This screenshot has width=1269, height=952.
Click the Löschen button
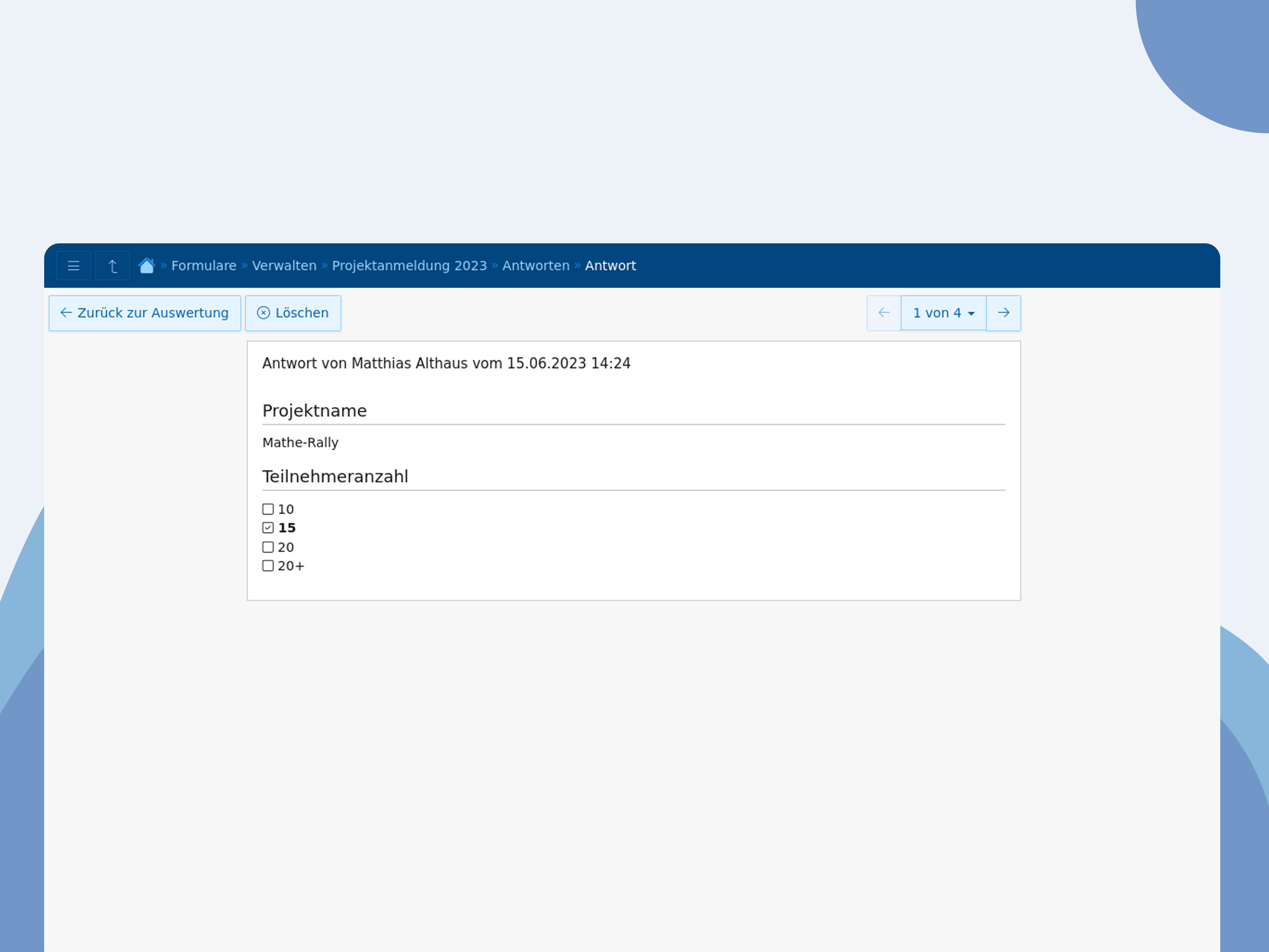(293, 313)
